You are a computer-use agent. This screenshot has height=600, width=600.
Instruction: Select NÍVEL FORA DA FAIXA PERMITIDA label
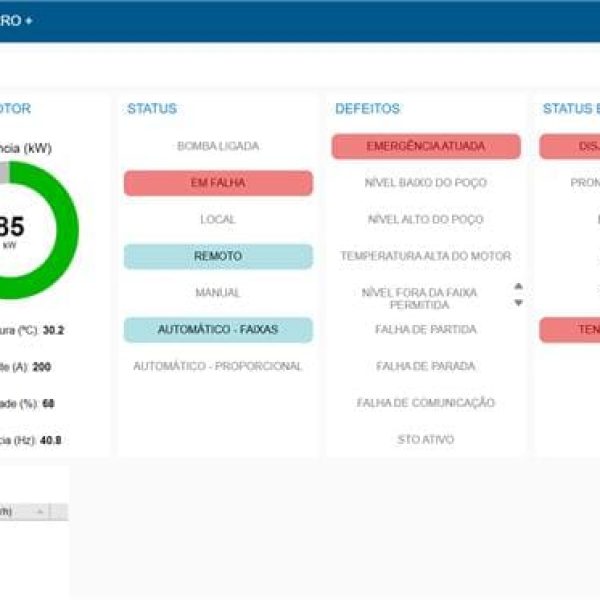click(419, 299)
